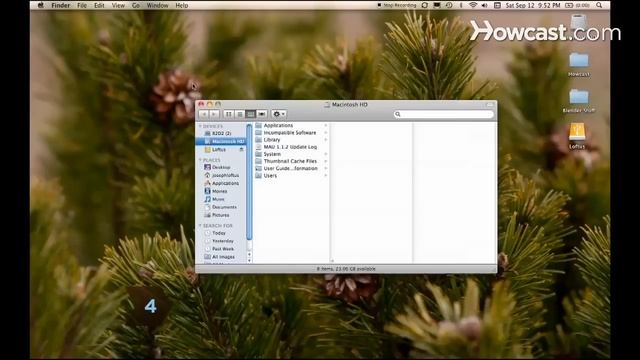Image resolution: width=640 pixels, height=360 pixels.
Task: Go back with the Finder back arrow
Action: click(204, 114)
